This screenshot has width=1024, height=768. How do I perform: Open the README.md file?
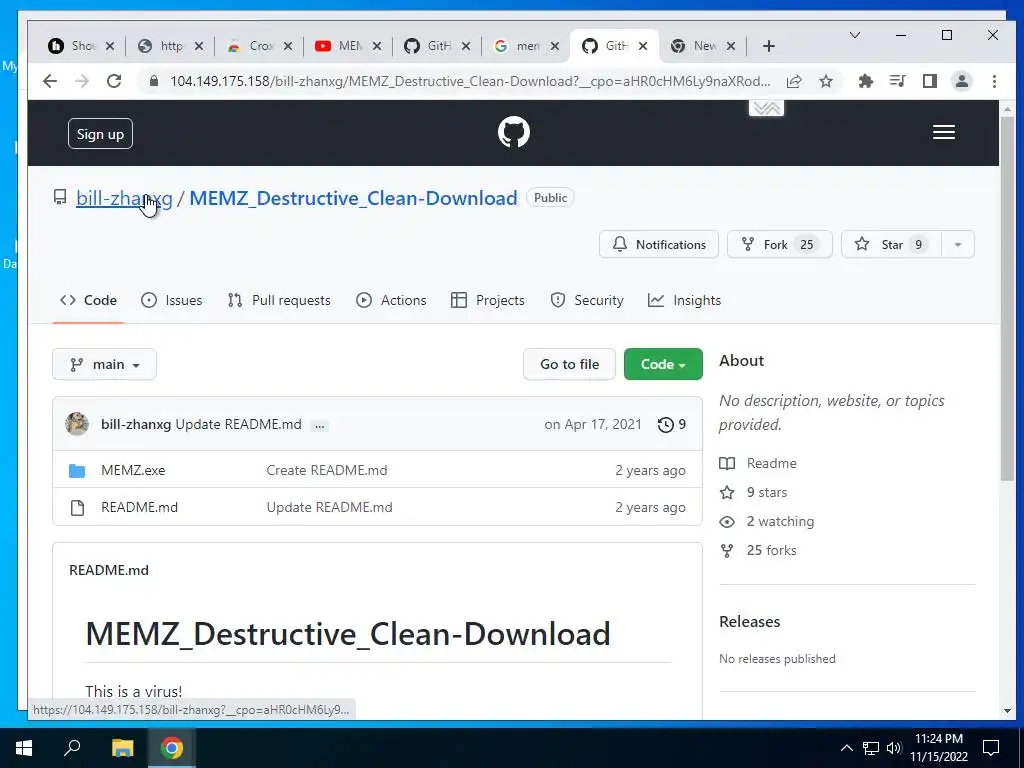pyautogui.click(x=139, y=507)
